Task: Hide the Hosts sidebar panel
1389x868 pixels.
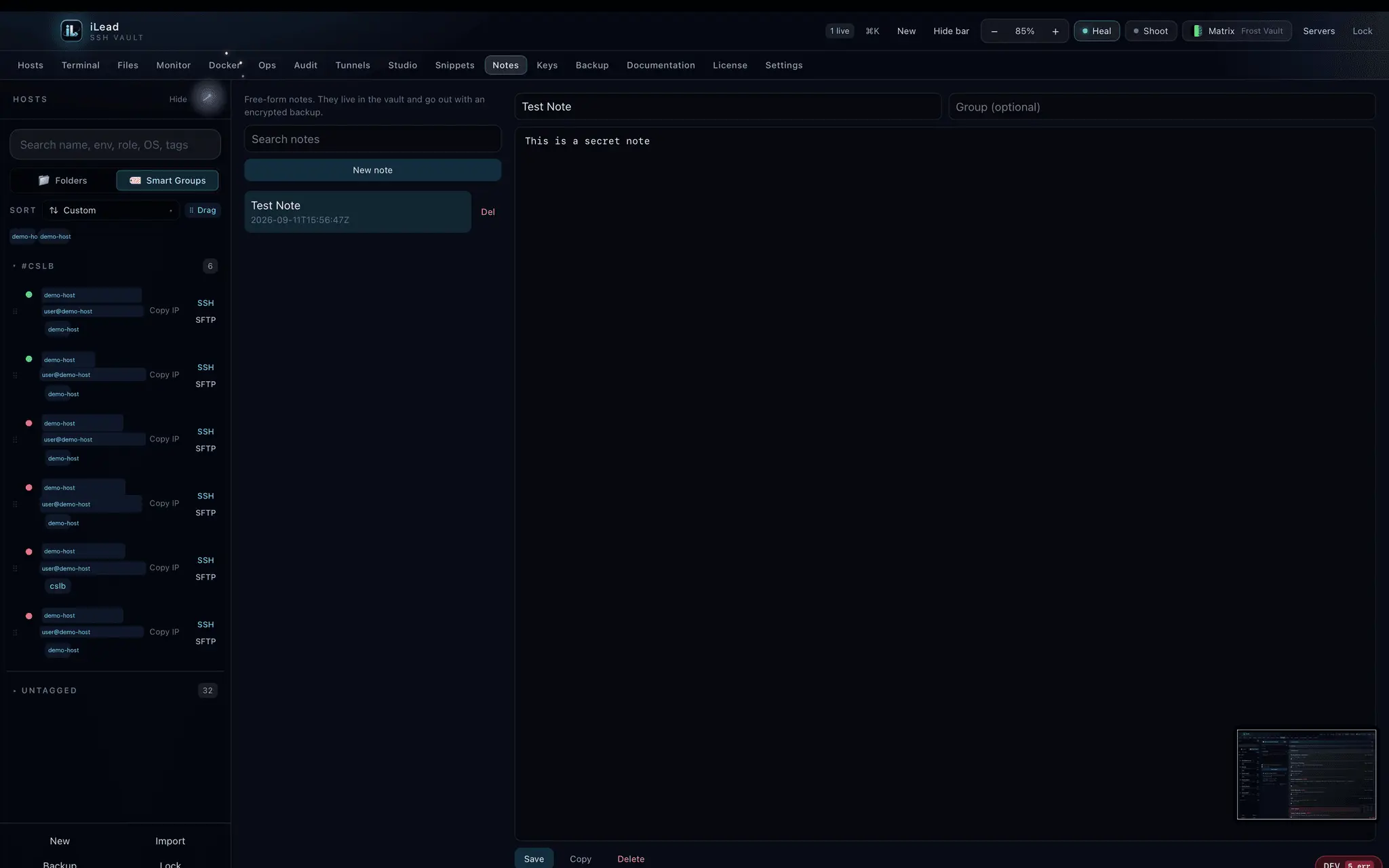Action: click(178, 99)
